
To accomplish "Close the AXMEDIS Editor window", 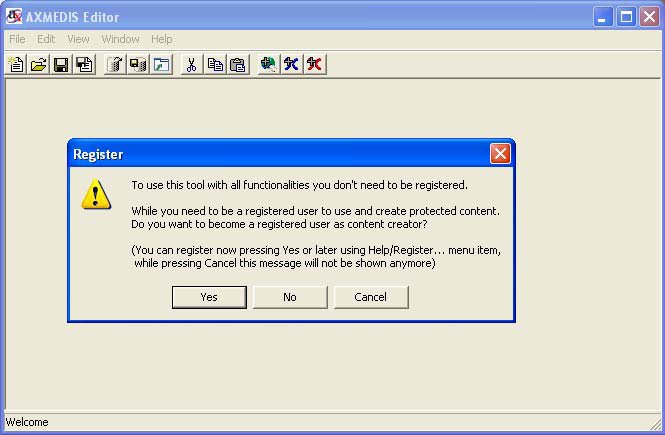I will pyautogui.click(x=649, y=17).
